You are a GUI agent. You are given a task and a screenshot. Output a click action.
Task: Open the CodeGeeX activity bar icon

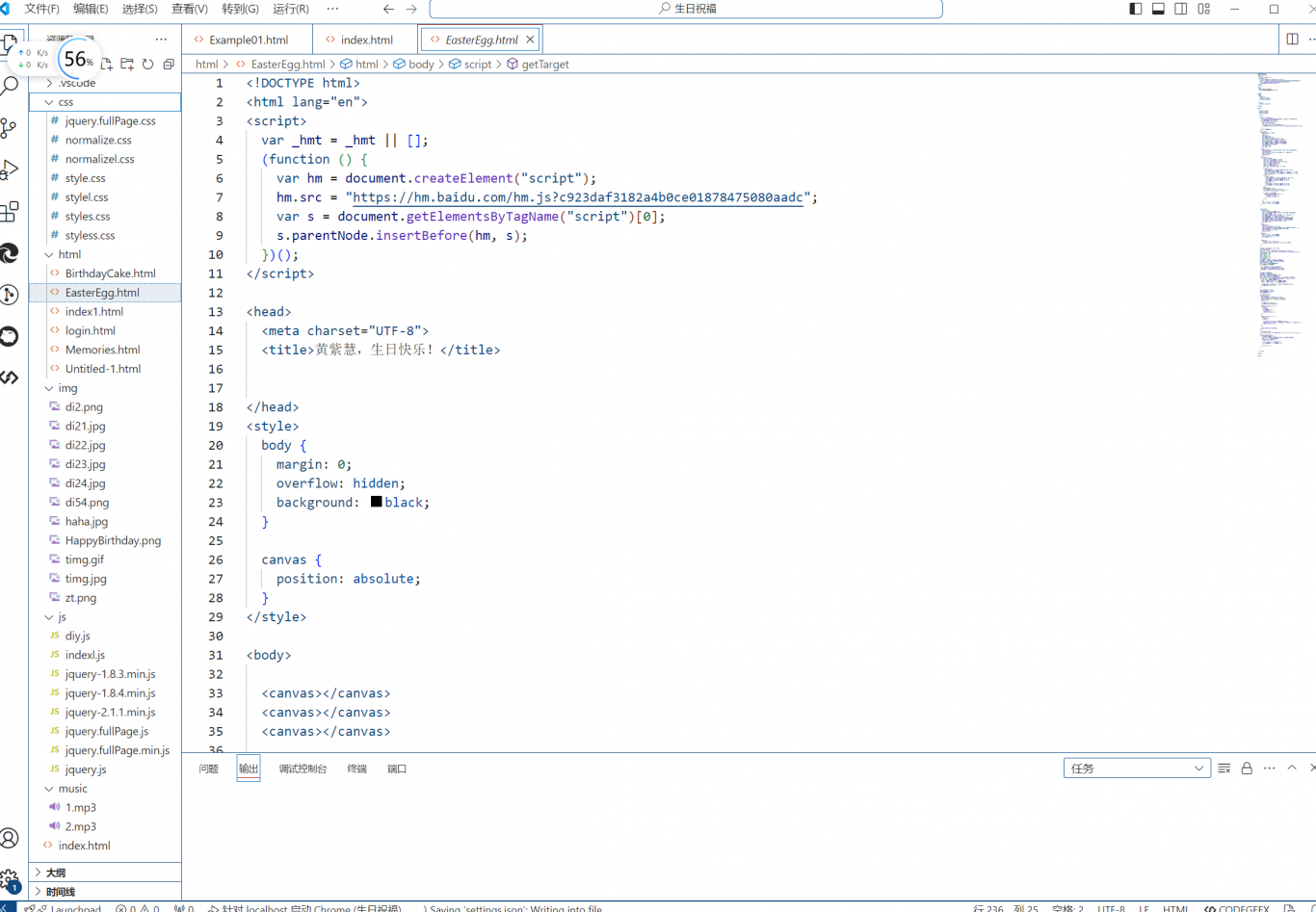[10, 378]
